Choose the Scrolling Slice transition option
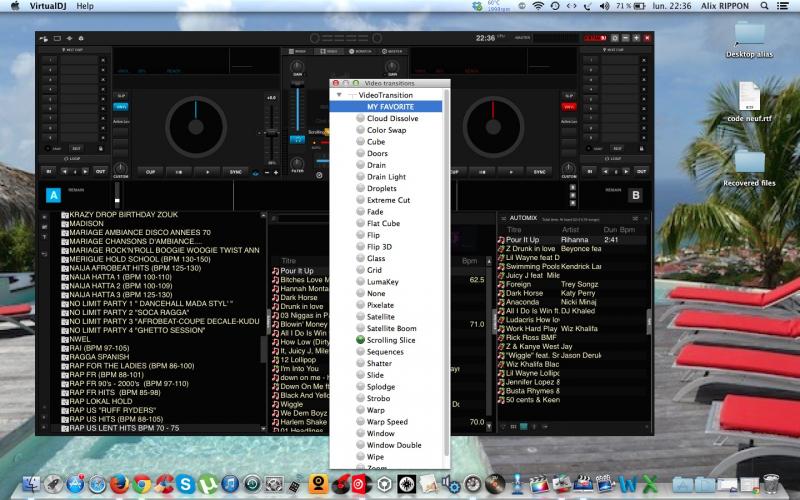800x500 pixels. point(360,340)
